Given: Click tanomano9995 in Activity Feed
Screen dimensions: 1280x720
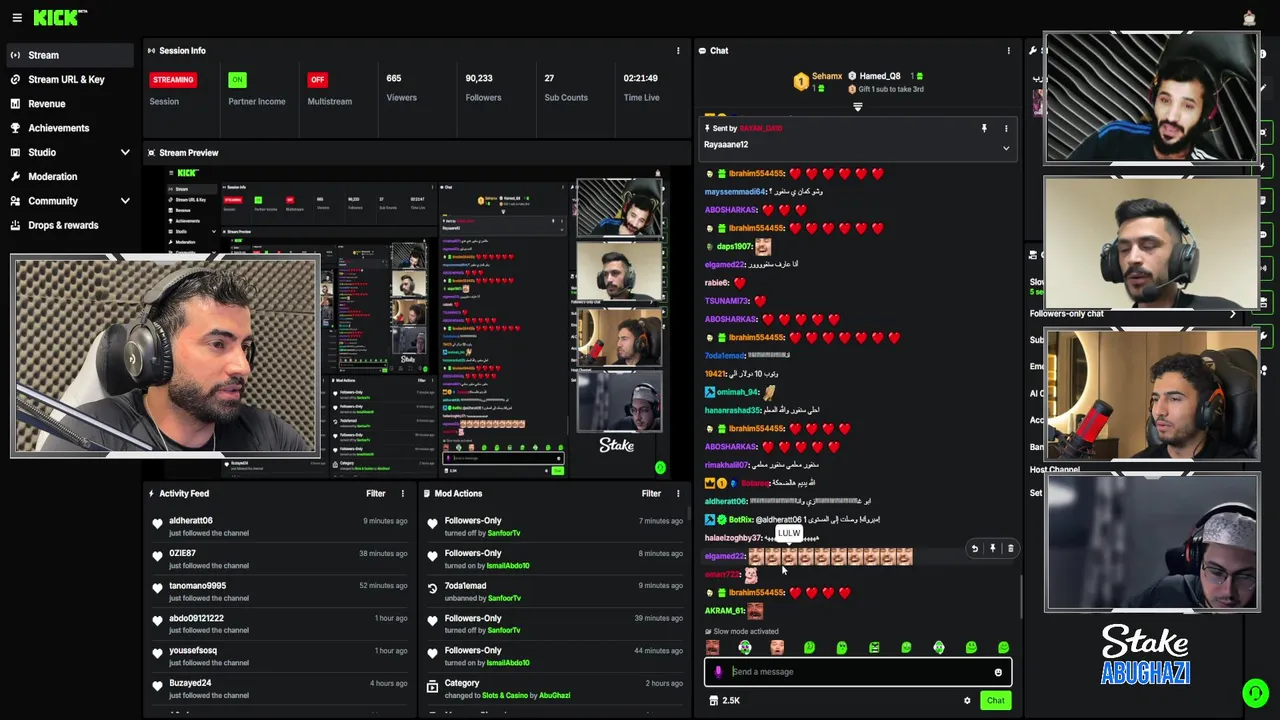Looking at the screenshot, I should 197,586.
